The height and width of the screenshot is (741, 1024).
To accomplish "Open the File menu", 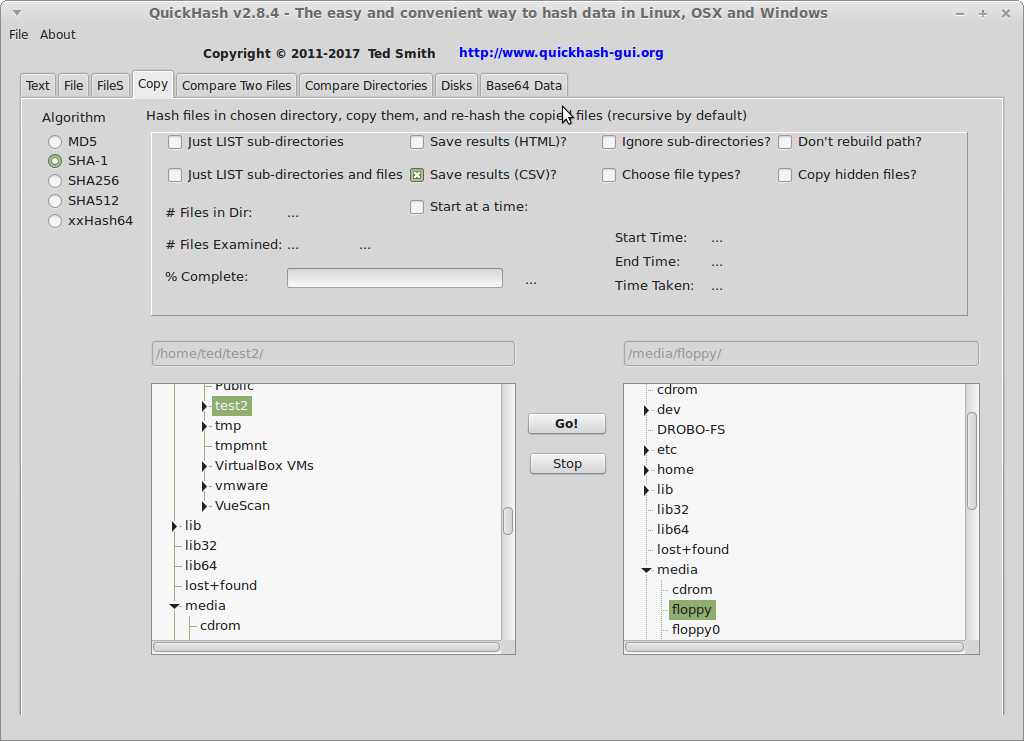I will pos(18,34).
